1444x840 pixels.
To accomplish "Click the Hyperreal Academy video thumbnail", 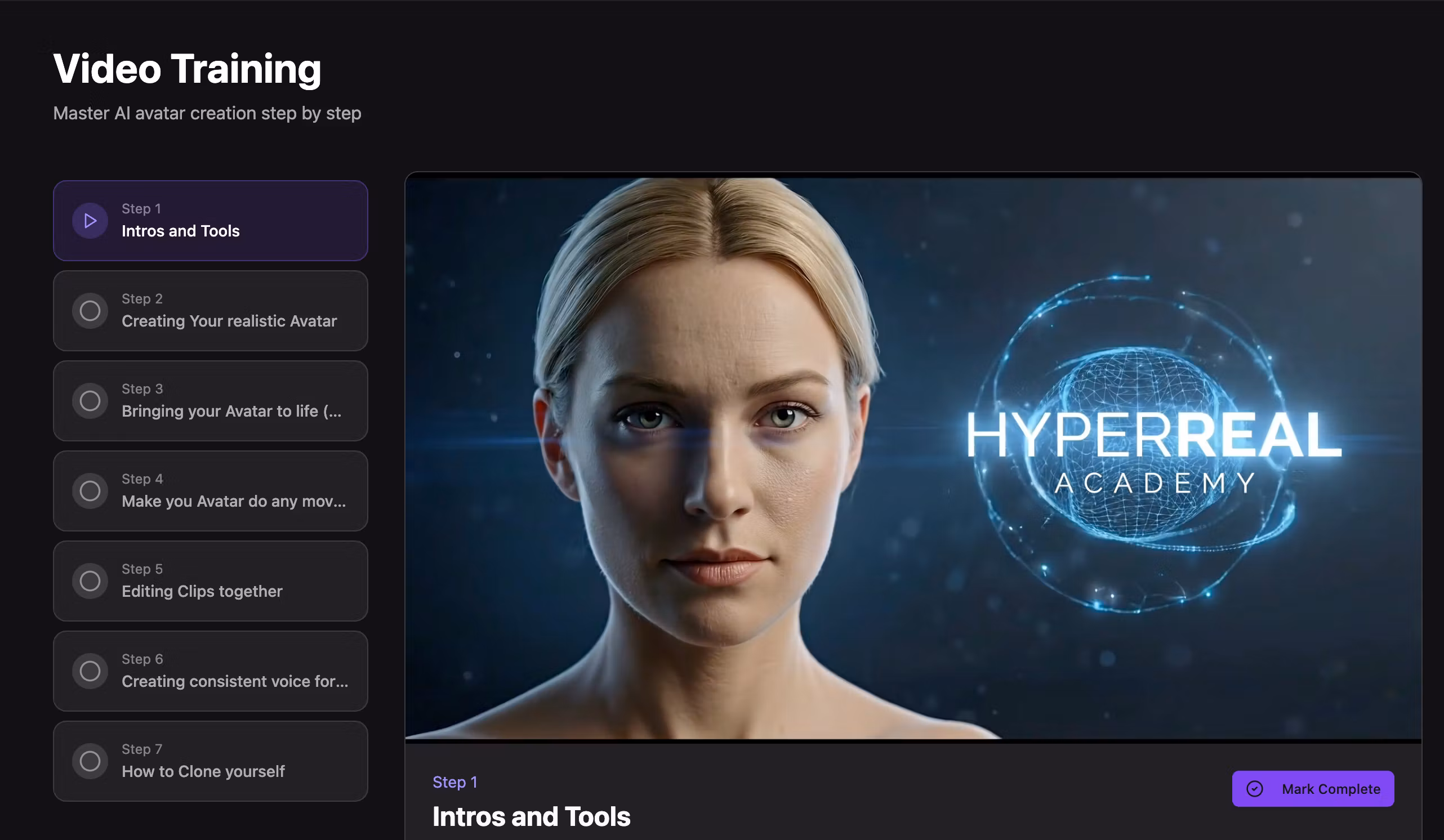I will (913, 458).
